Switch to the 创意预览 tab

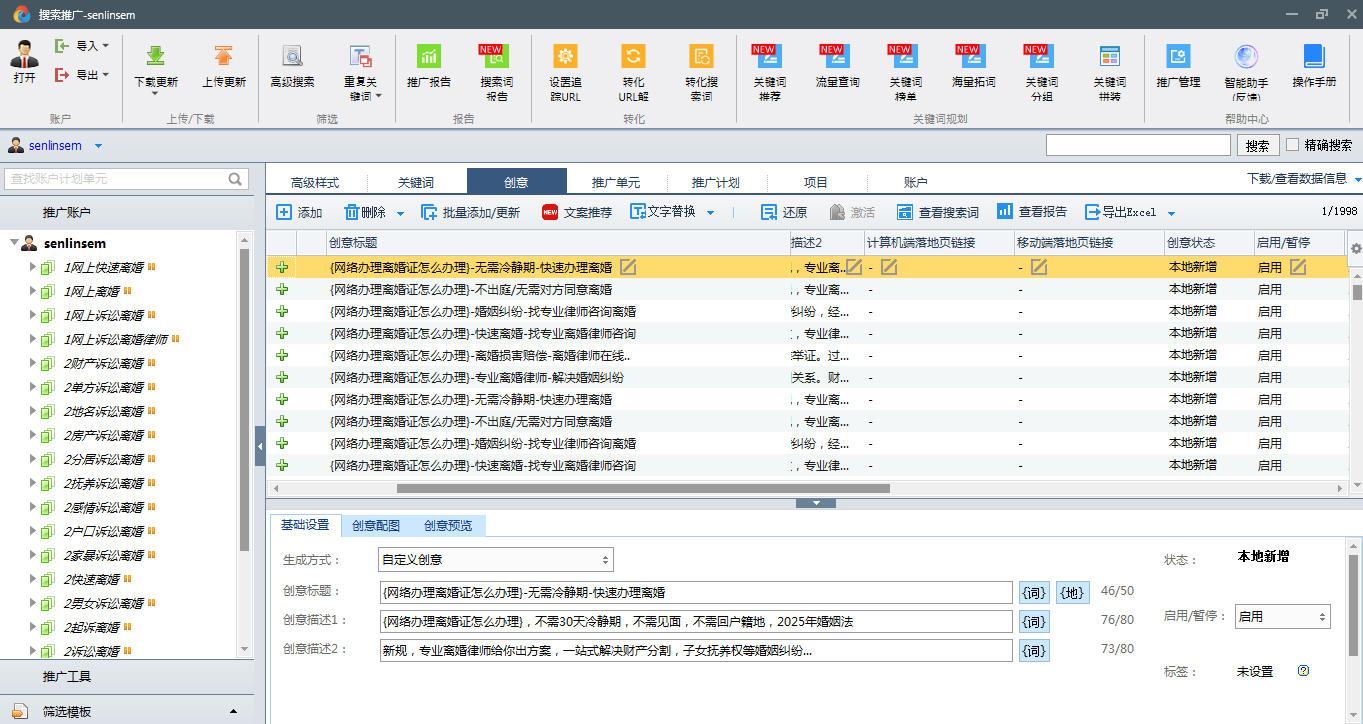click(x=447, y=526)
